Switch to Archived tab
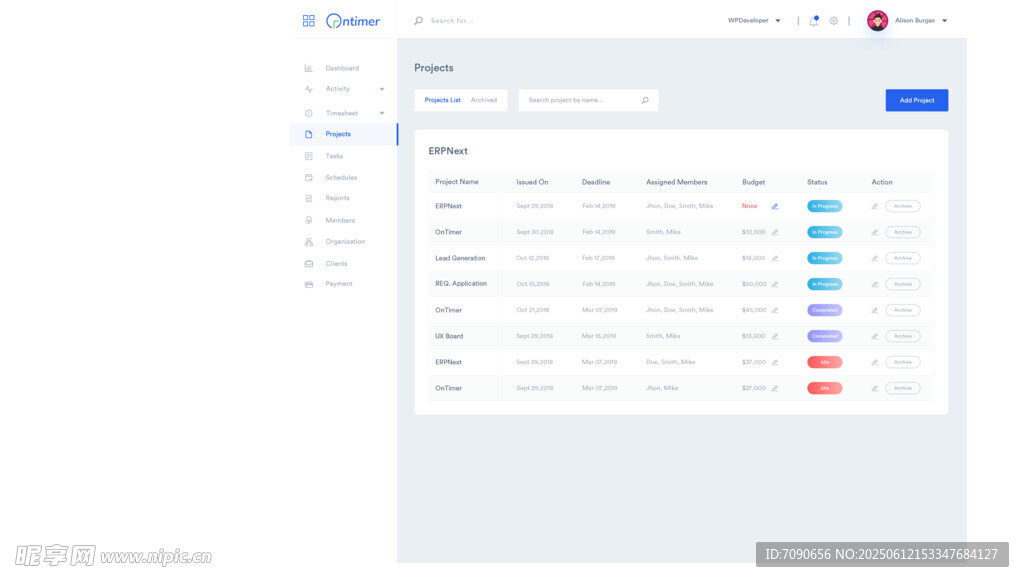The image size is (1024, 582). click(x=484, y=100)
